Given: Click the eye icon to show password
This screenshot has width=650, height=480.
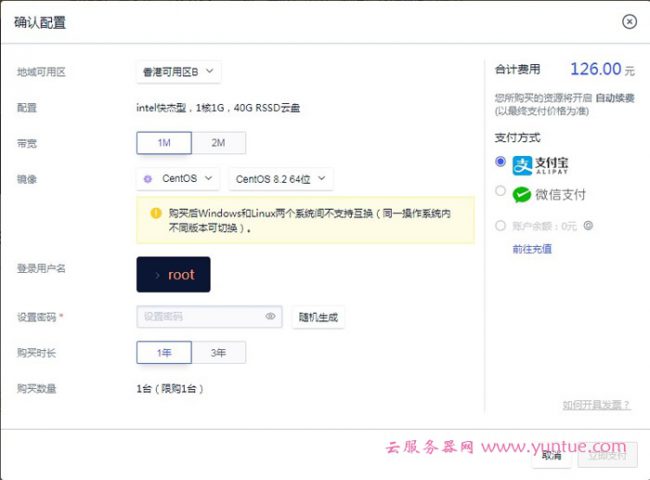Looking at the screenshot, I should [x=270, y=317].
